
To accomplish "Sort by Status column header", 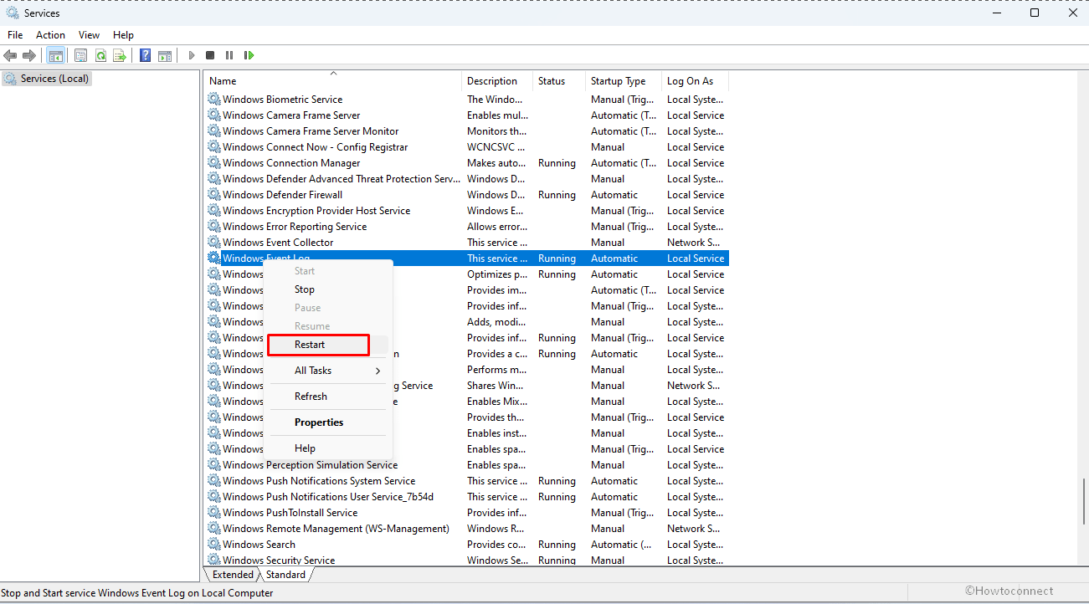I will tap(558, 81).
